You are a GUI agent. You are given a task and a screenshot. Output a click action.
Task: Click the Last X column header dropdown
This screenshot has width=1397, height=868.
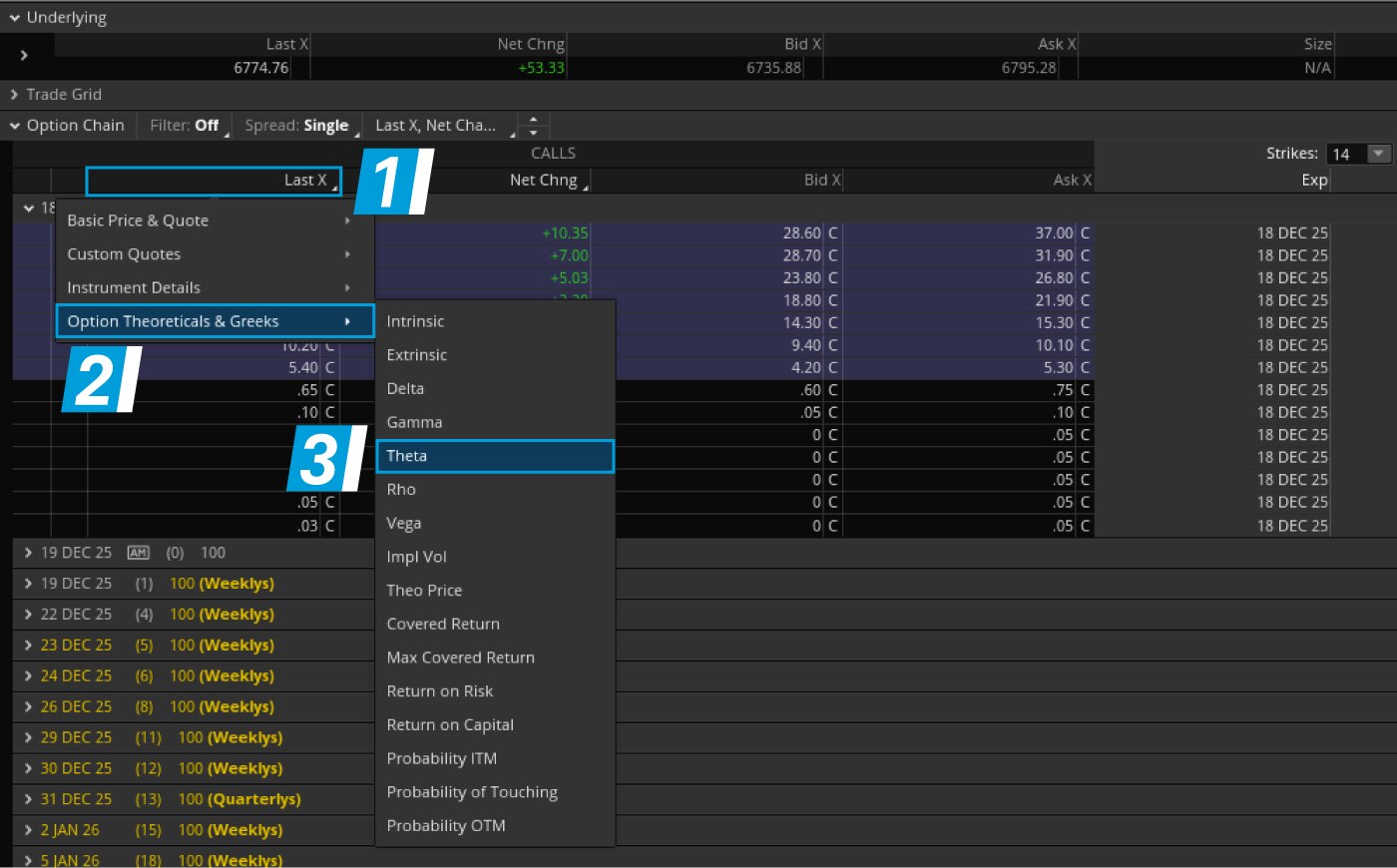pyautogui.click(x=306, y=180)
